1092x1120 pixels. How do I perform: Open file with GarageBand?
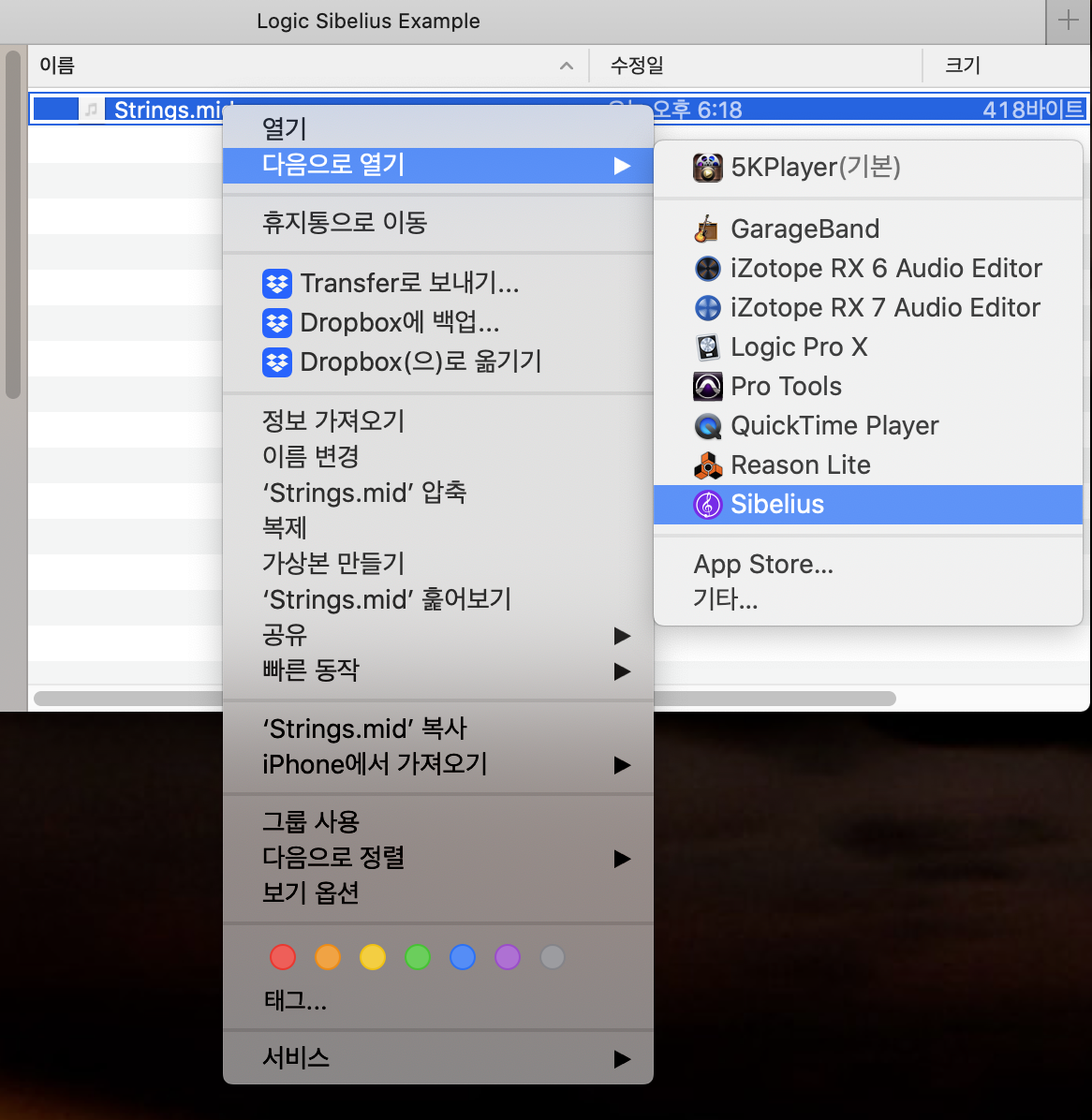[868, 229]
